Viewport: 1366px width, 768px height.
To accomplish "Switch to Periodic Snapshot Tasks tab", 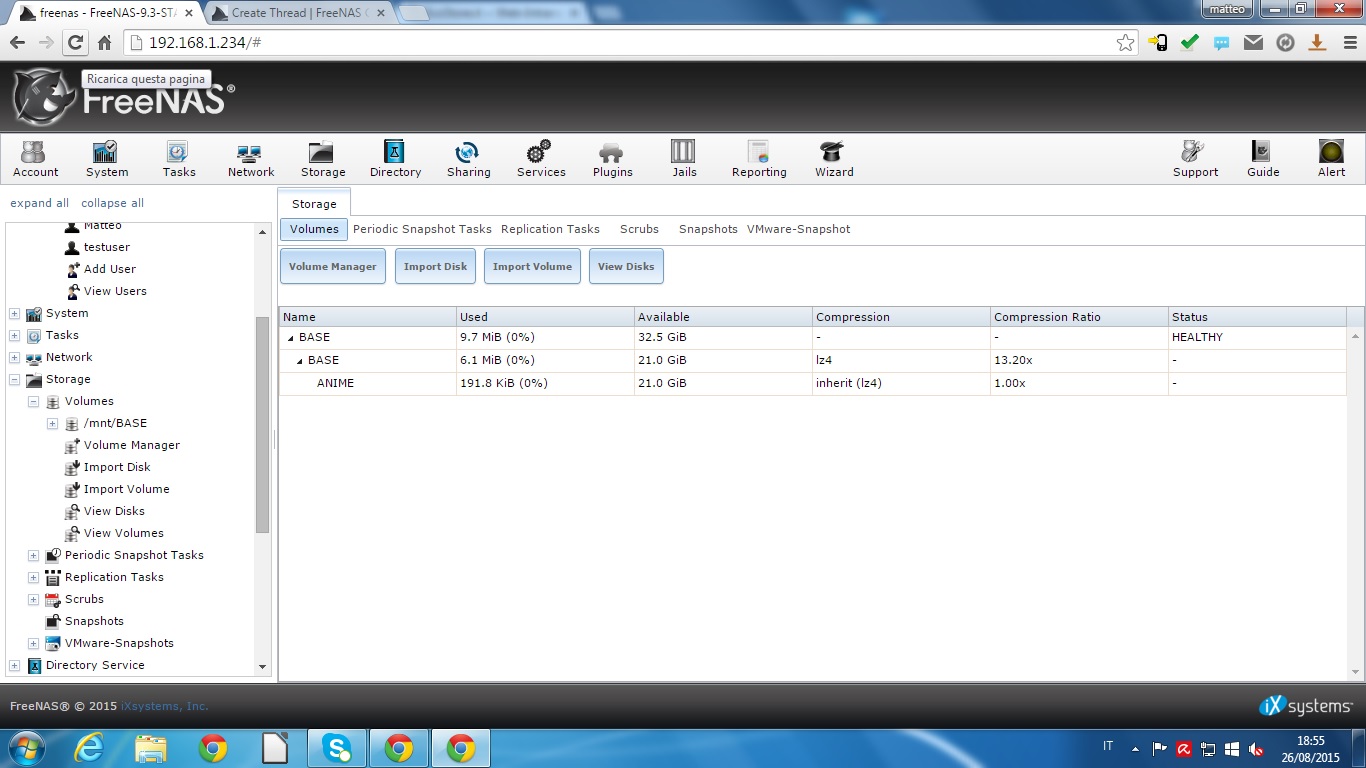I will (422, 229).
